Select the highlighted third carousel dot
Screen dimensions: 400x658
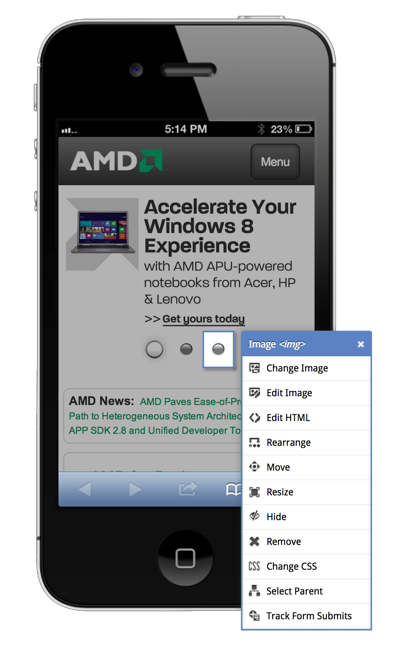point(218,349)
